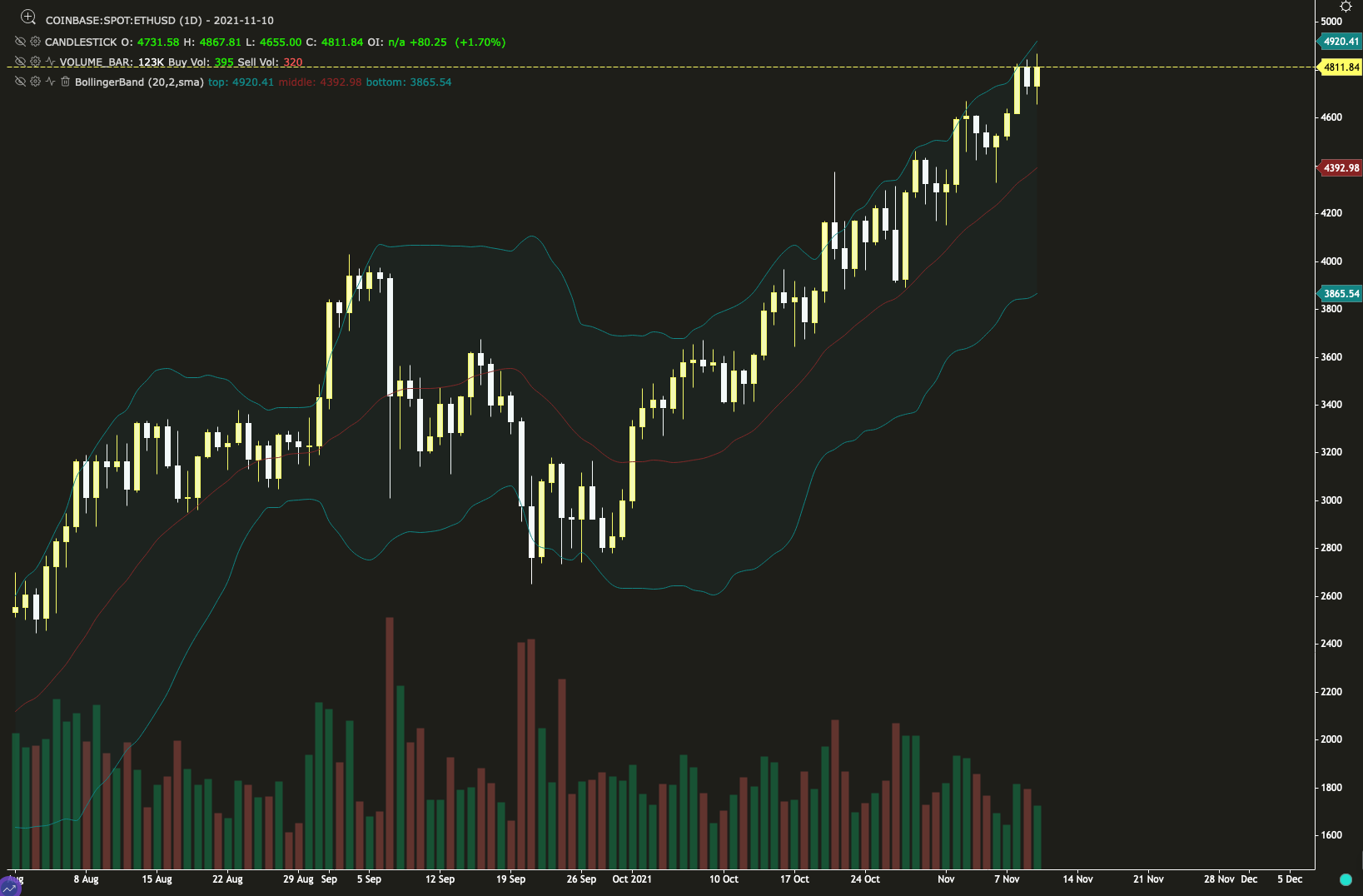The height and width of the screenshot is (896, 1363).
Task: Click the Sell Vol value 320
Action: 293,62
